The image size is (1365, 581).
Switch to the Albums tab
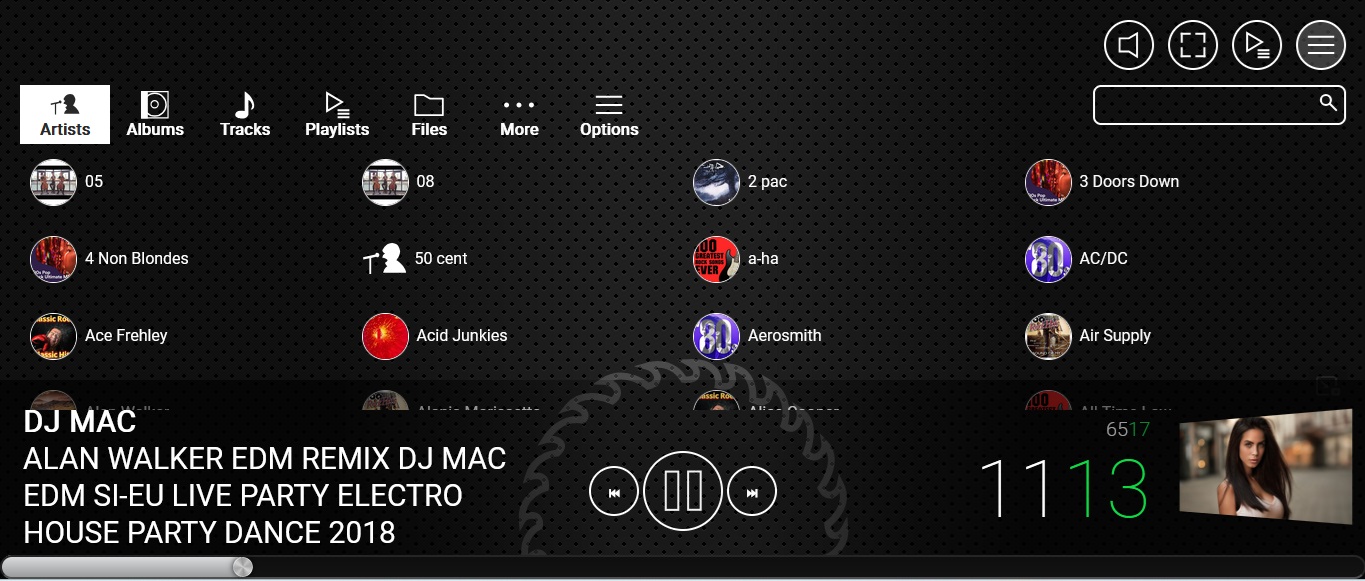click(x=155, y=114)
